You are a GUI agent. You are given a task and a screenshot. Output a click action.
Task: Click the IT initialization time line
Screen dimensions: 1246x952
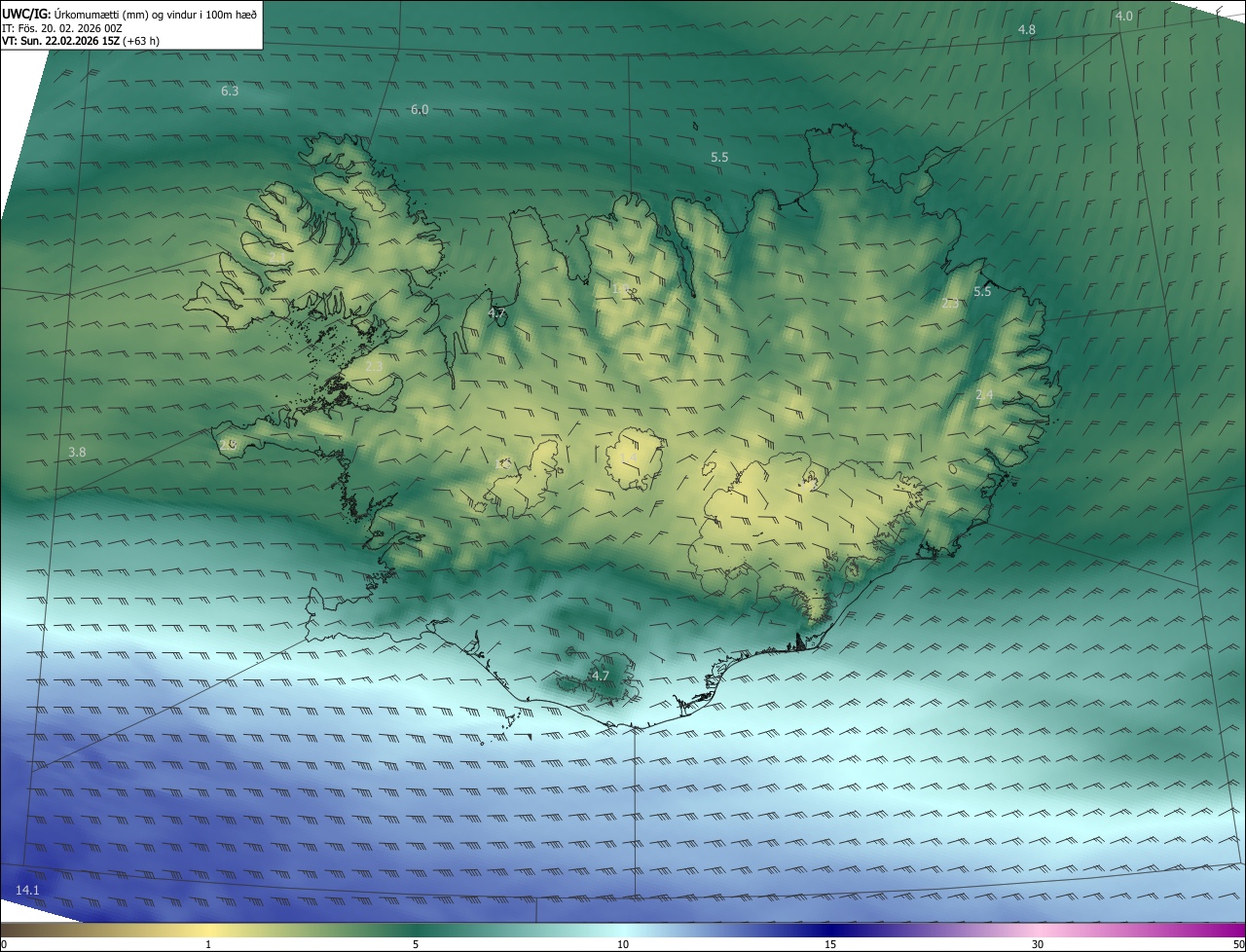click(x=61, y=27)
